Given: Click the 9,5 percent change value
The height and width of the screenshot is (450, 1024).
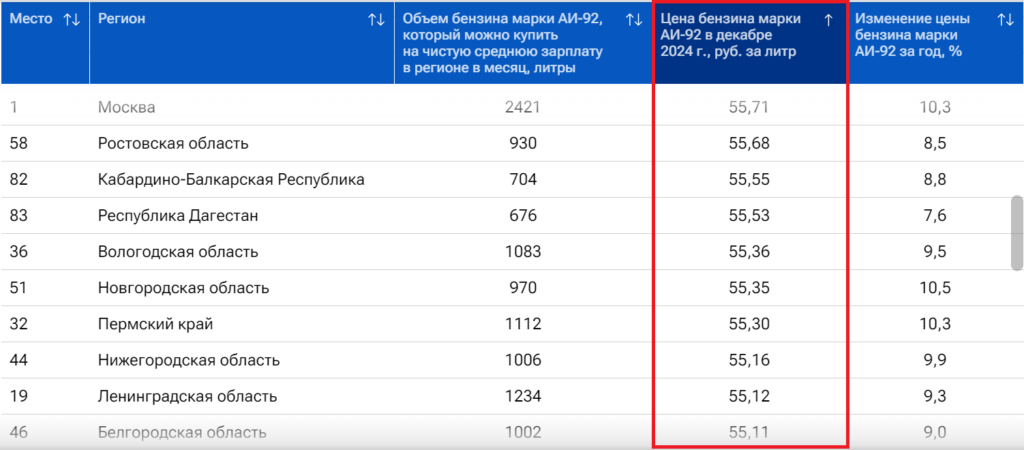Looking at the screenshot, I should [x=935, y=251].
